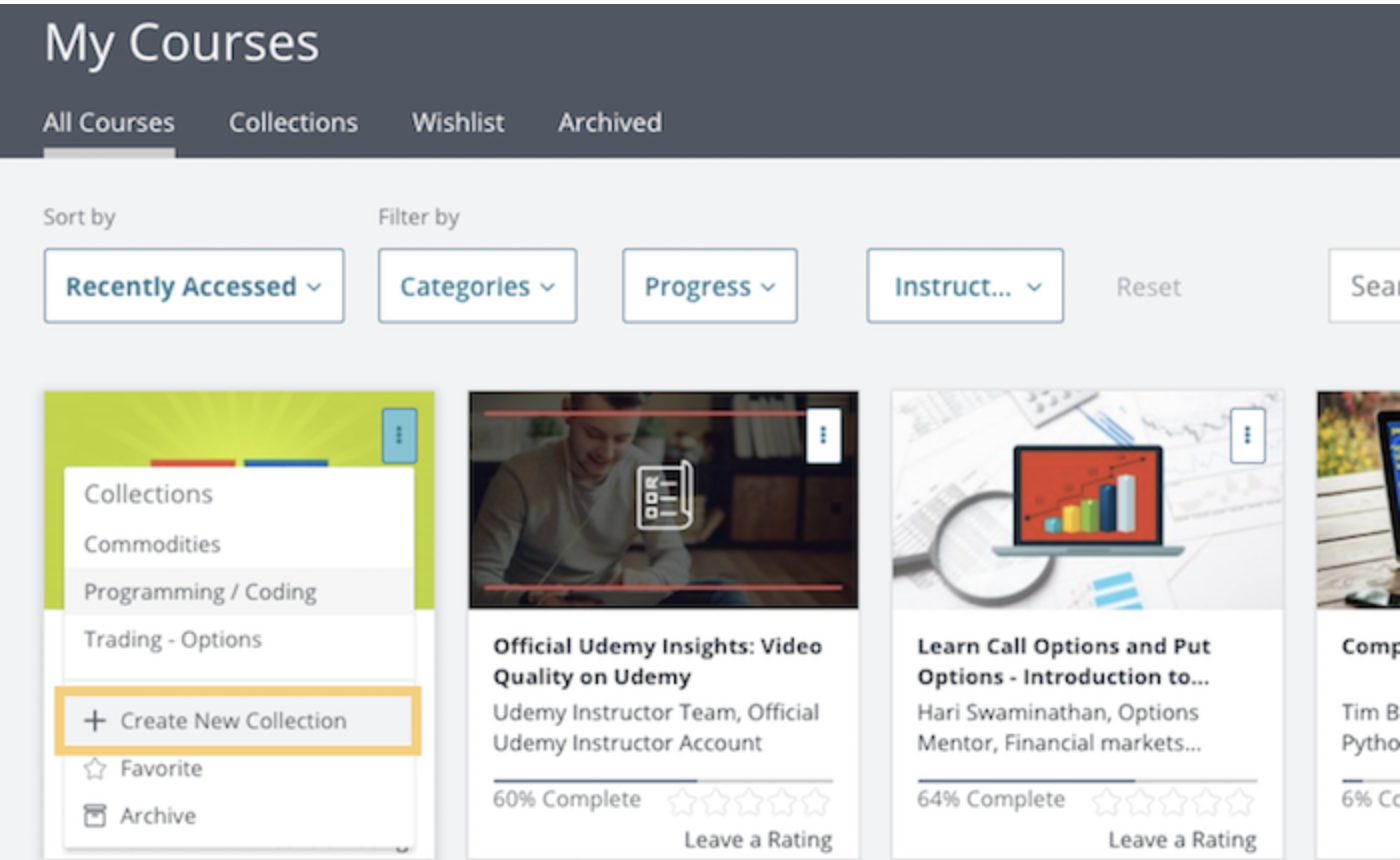Click the plus icon next to Create New Collection

tap(93, 720)
